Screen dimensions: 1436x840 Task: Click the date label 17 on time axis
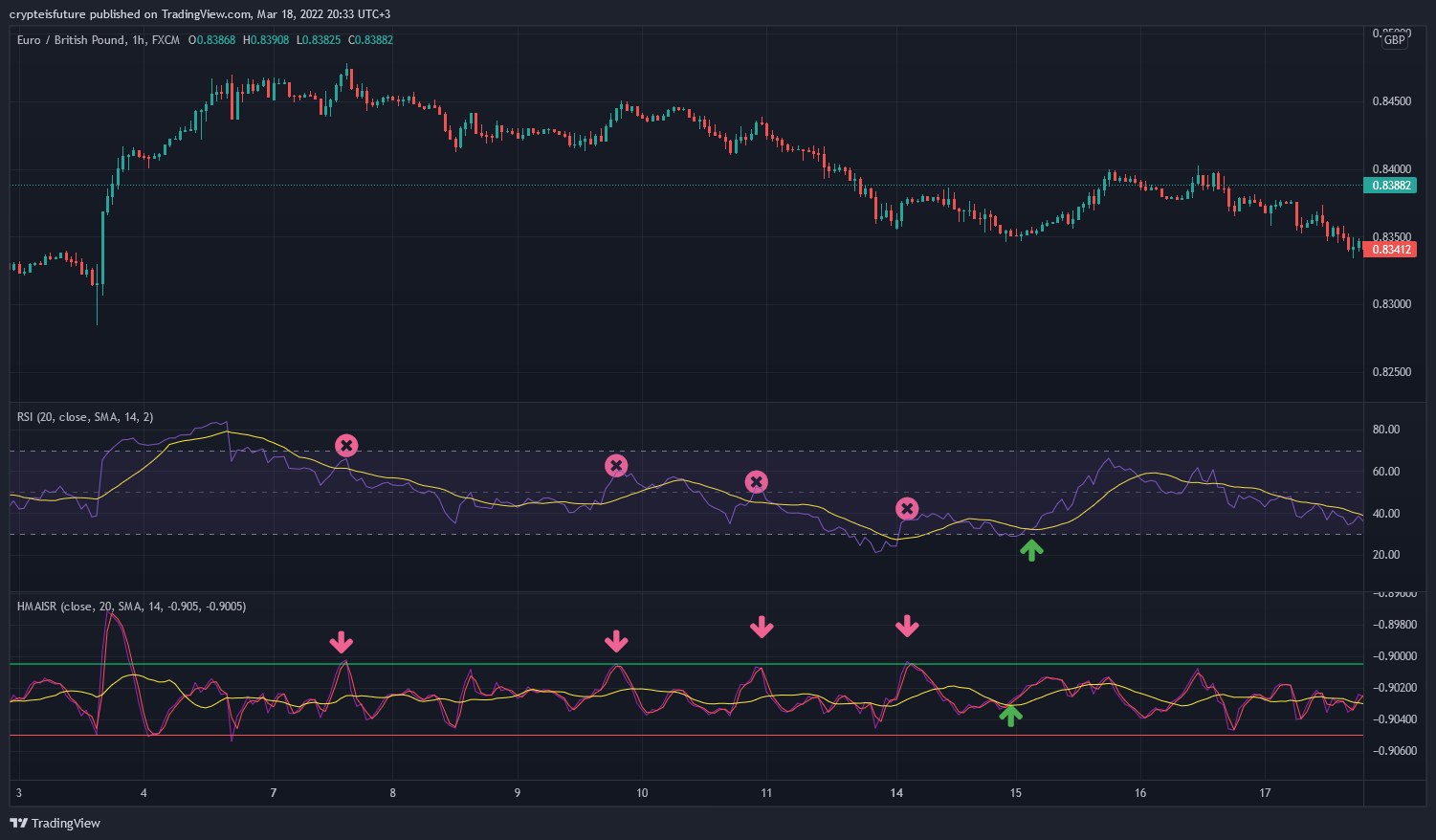point(1265,793)
